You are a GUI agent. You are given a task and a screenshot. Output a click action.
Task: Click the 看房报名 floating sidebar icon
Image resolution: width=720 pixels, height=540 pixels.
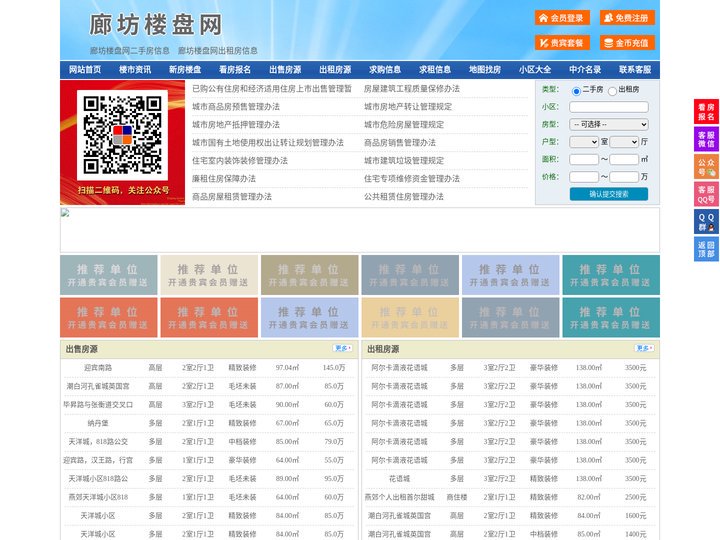coord(706,112)
